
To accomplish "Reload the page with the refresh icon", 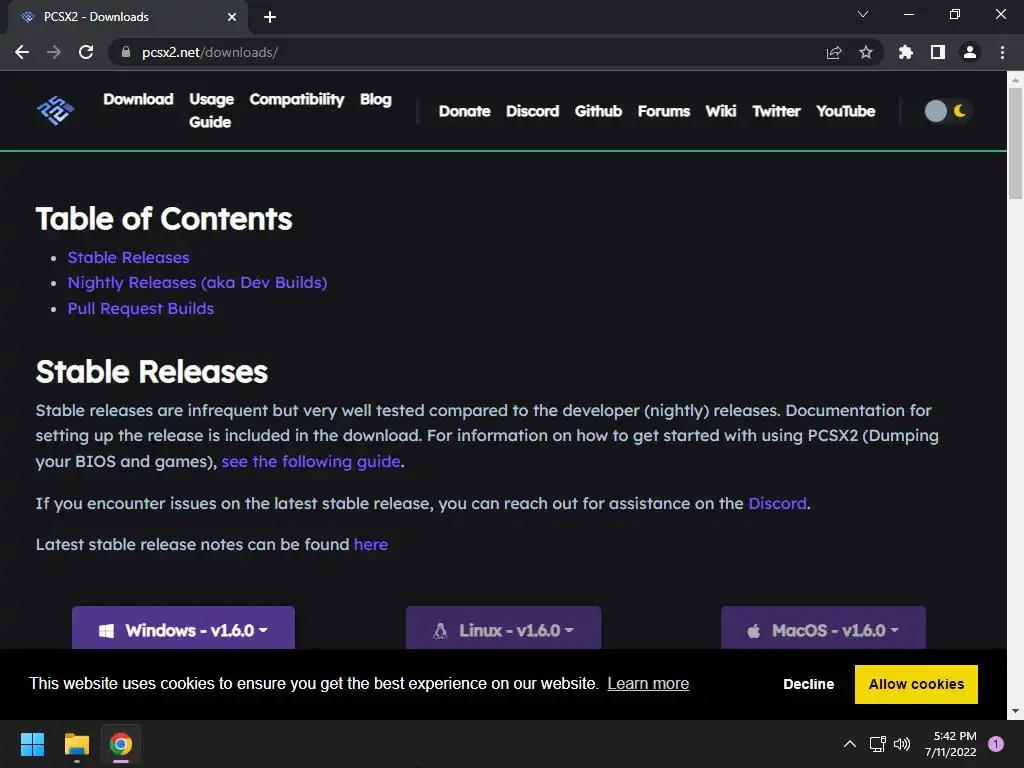I will pyautogui.click(x=86, y=52).
